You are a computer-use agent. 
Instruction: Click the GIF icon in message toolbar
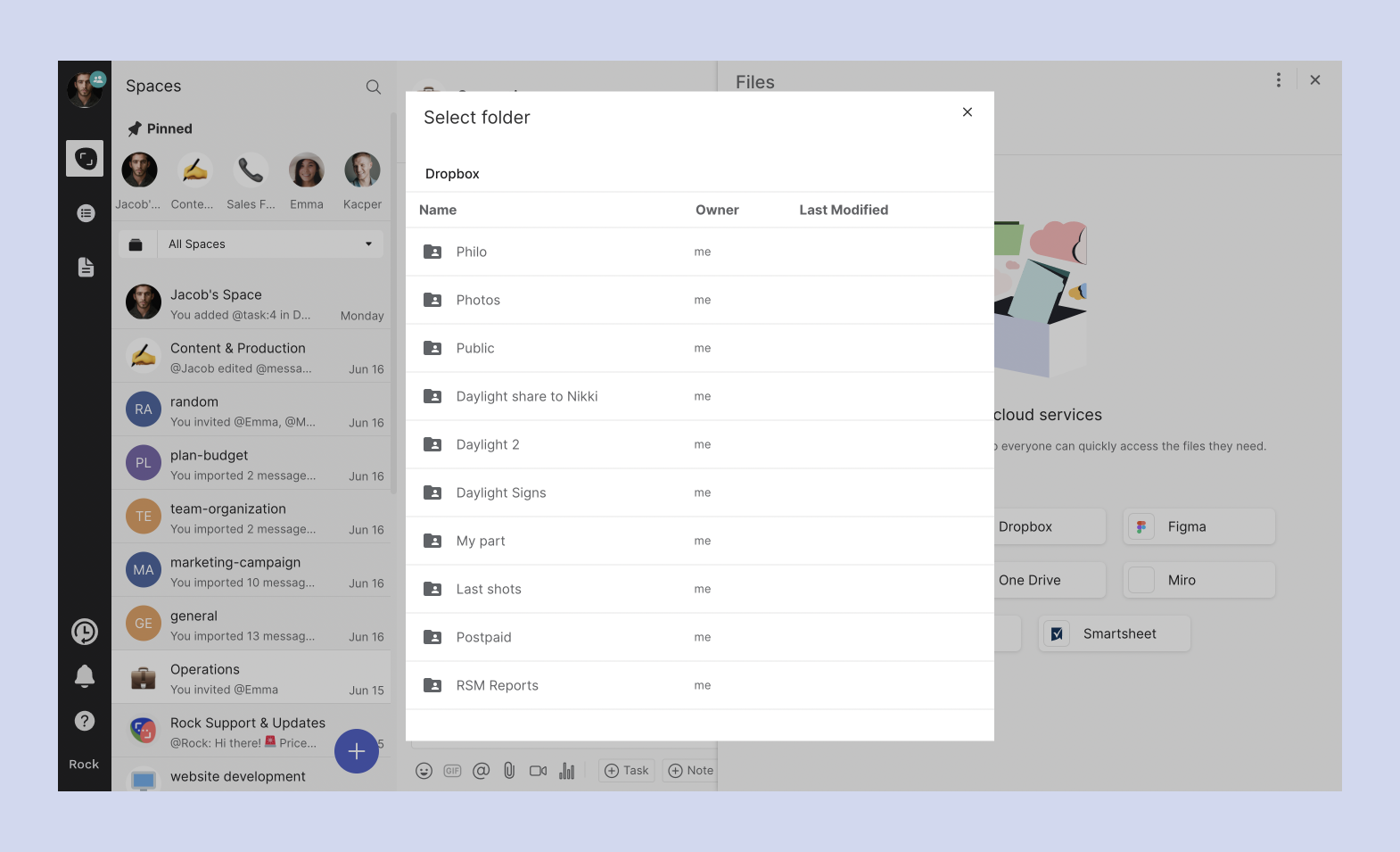[453, 771]
